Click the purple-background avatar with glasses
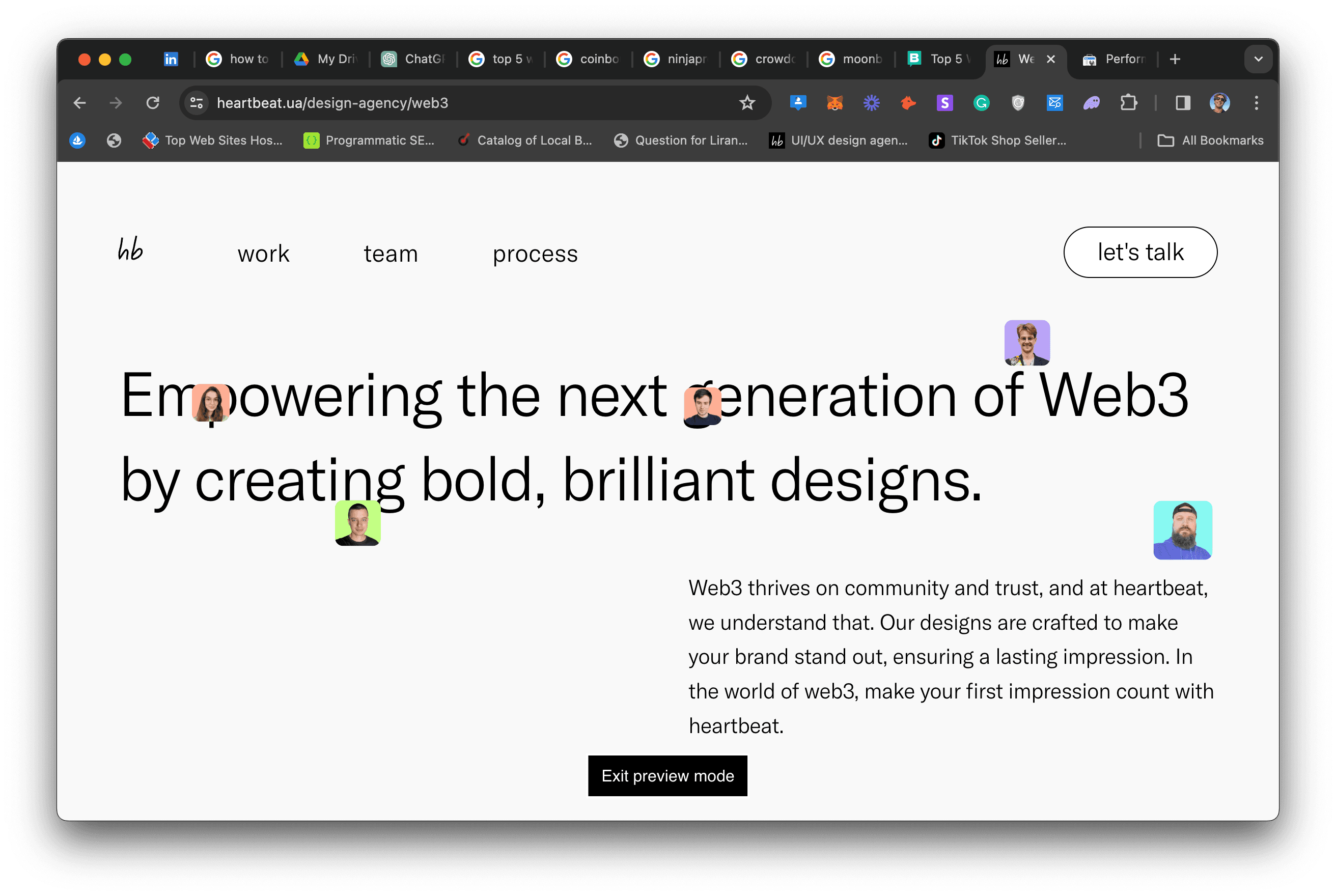This screenshot has width=1336, height=896. tap(1027, 343)
